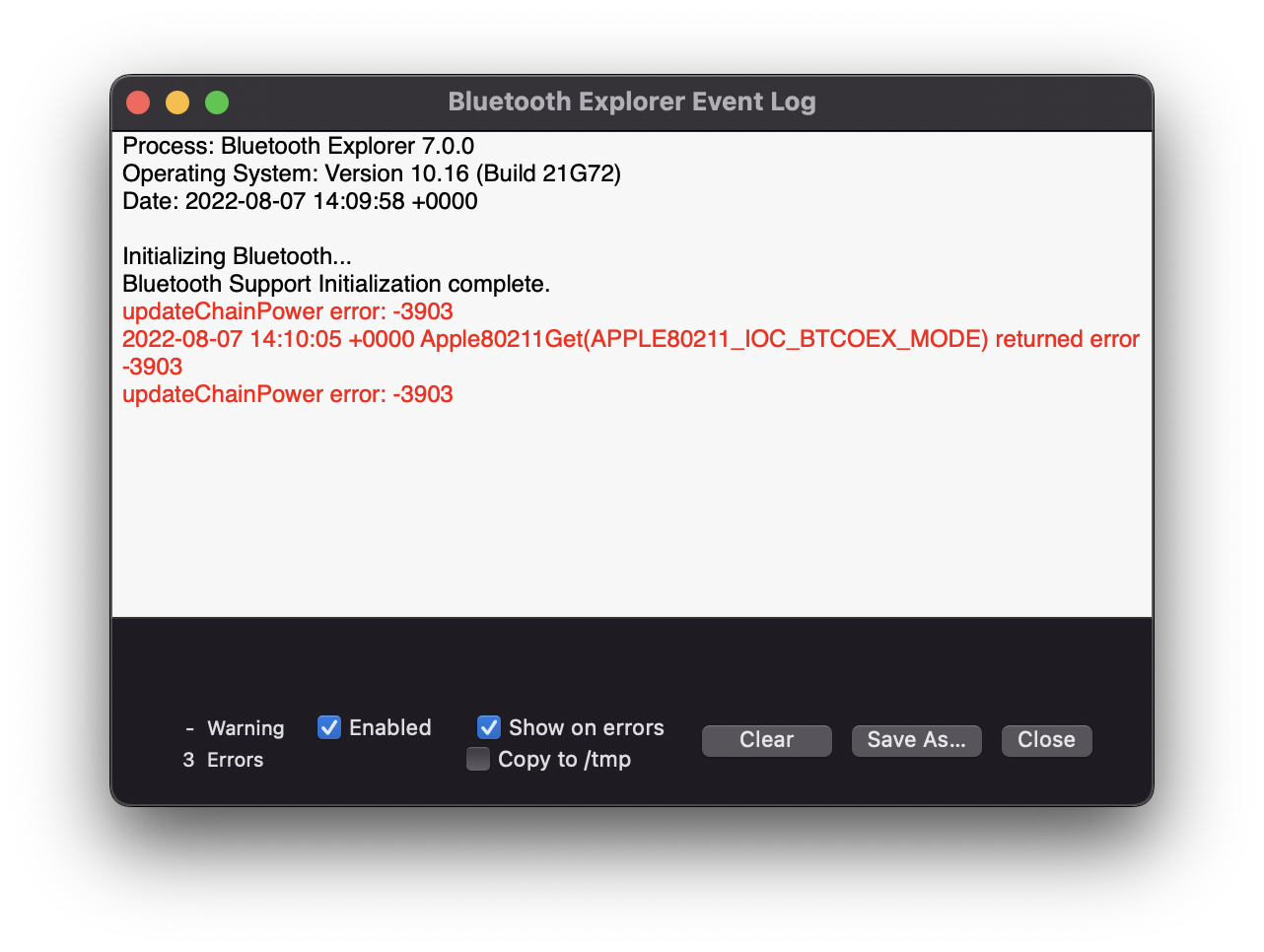Toggle the Show on errors checkbox

coord(489,727)
